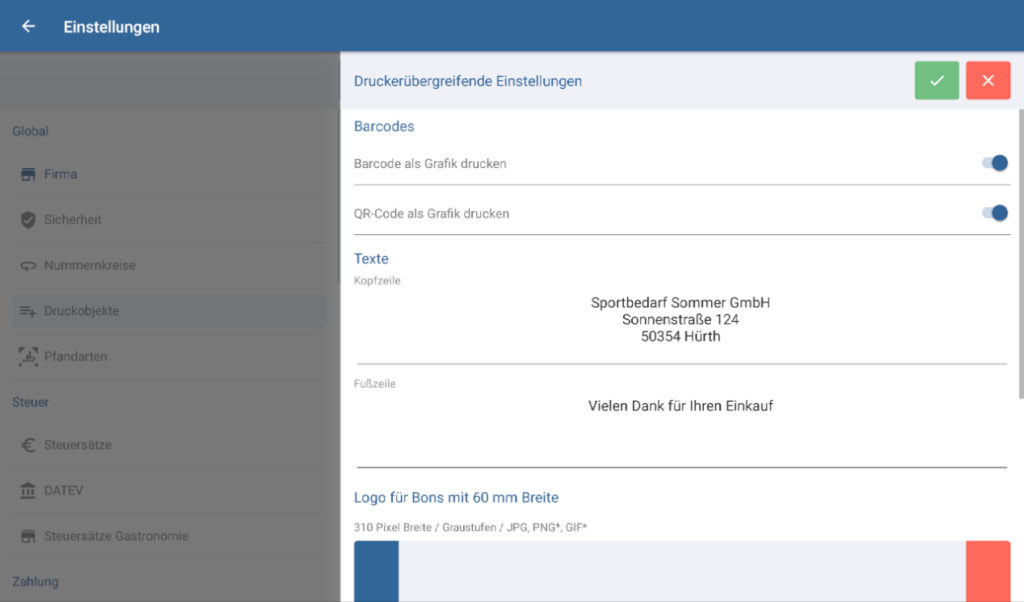Click the Firma store icon

(28, 175)
